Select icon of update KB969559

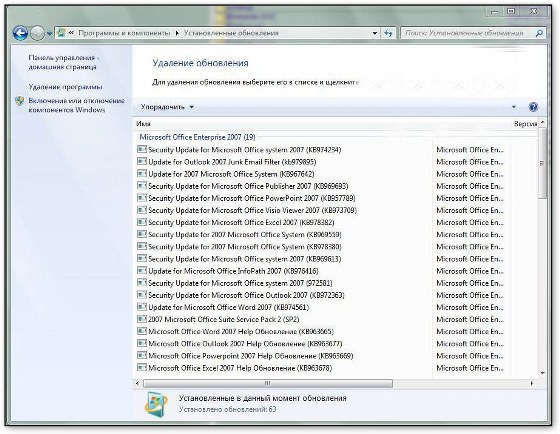[x=142, y=234]
